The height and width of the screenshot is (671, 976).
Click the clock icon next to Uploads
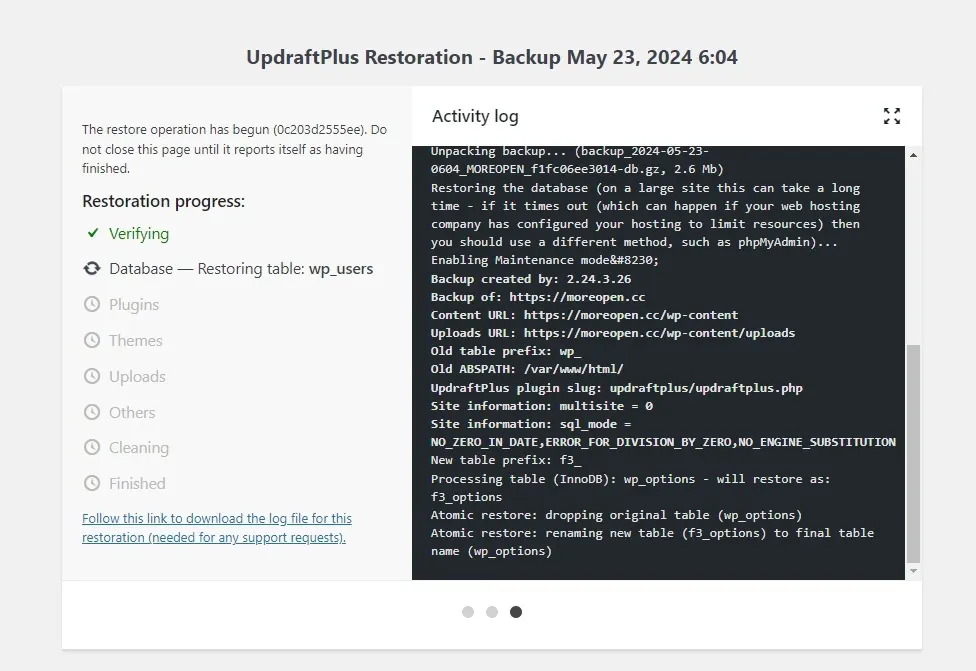pyautogui.click(x=92, y=376)
